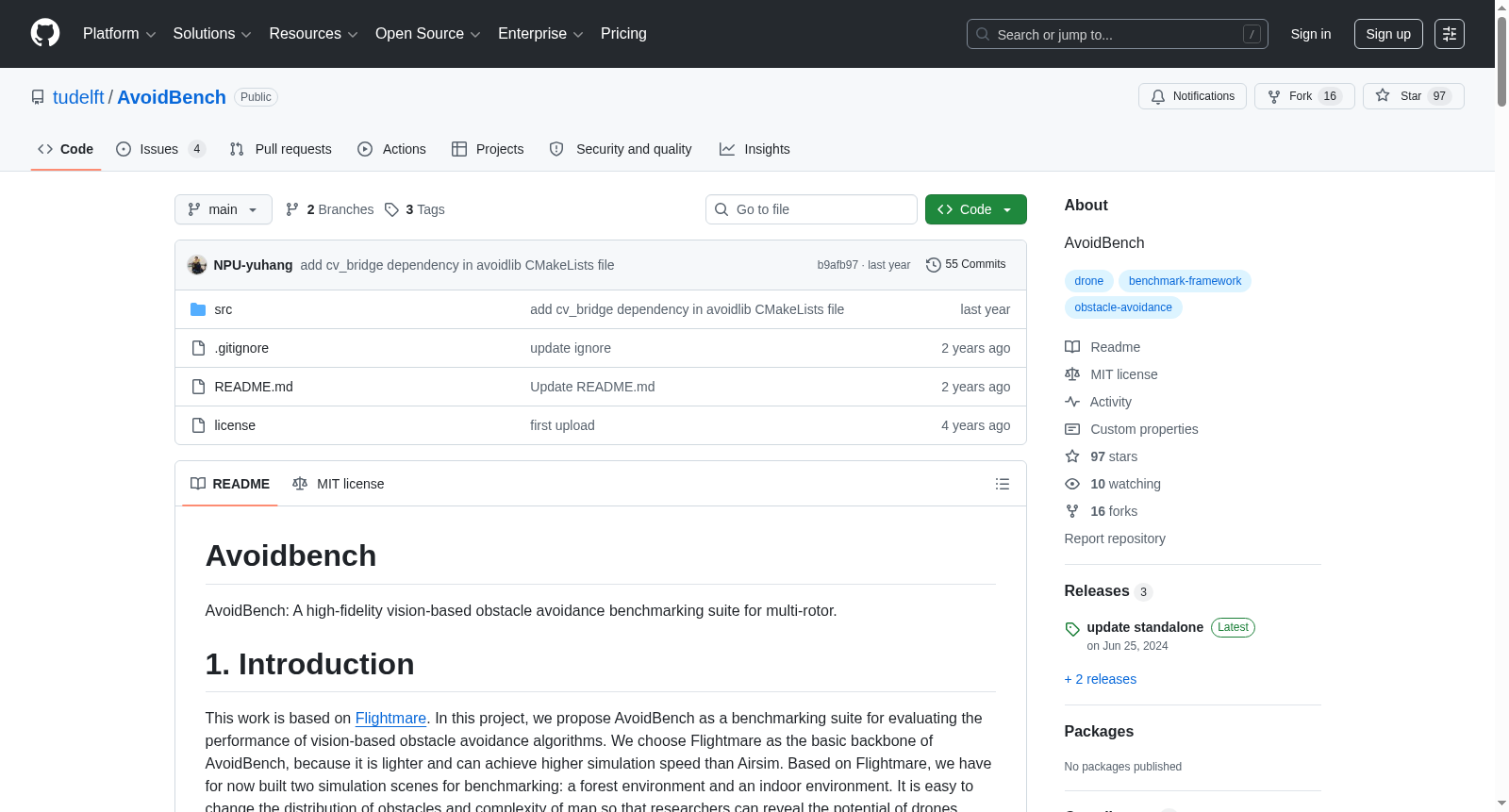Click the Sign up button
The image size is (1509, 812).
(x=1388, y=34)
